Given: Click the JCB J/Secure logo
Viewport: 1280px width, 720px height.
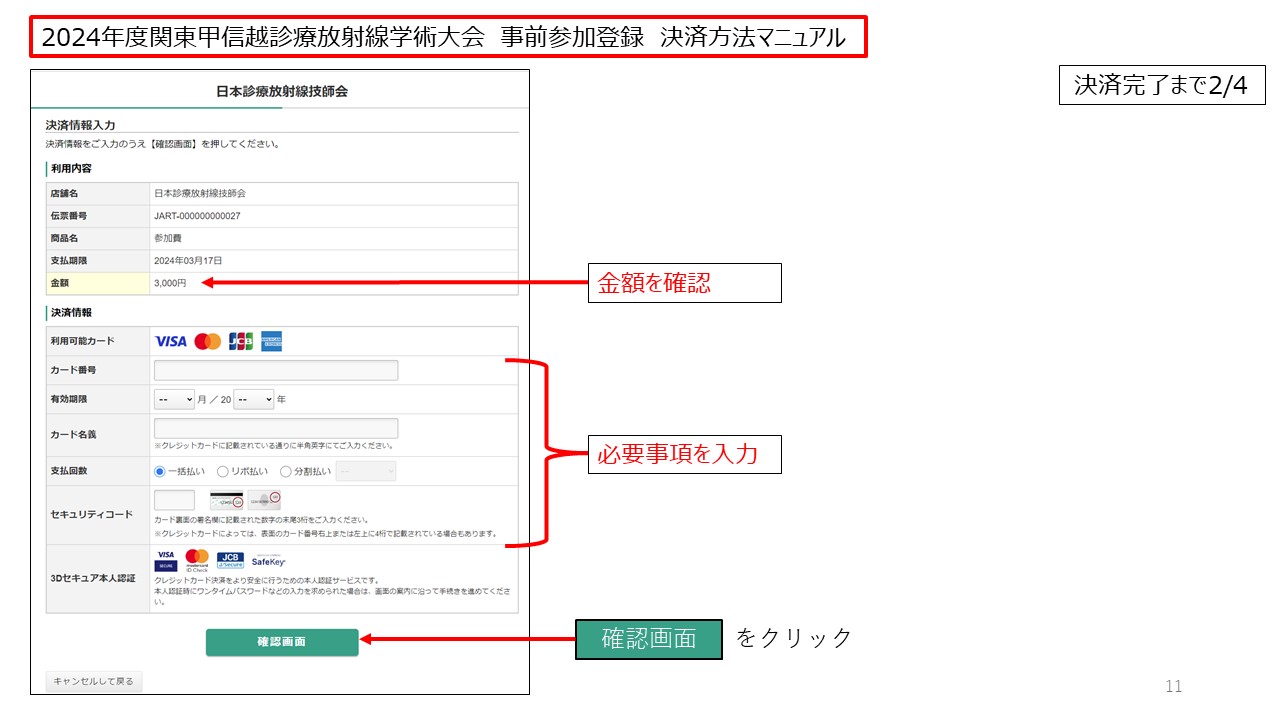Looking at the screenshot, I should tap(230, 560).
